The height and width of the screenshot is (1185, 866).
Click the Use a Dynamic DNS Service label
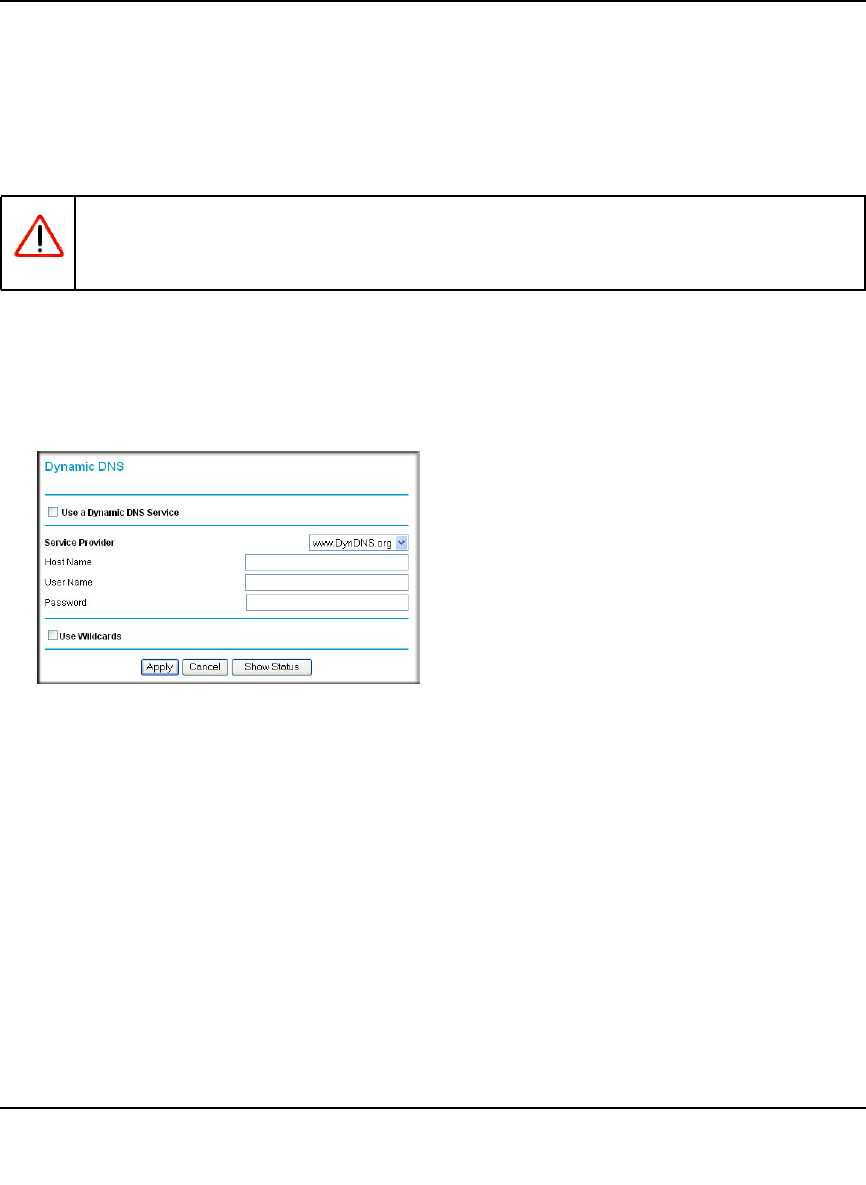[x=120, y=512]
